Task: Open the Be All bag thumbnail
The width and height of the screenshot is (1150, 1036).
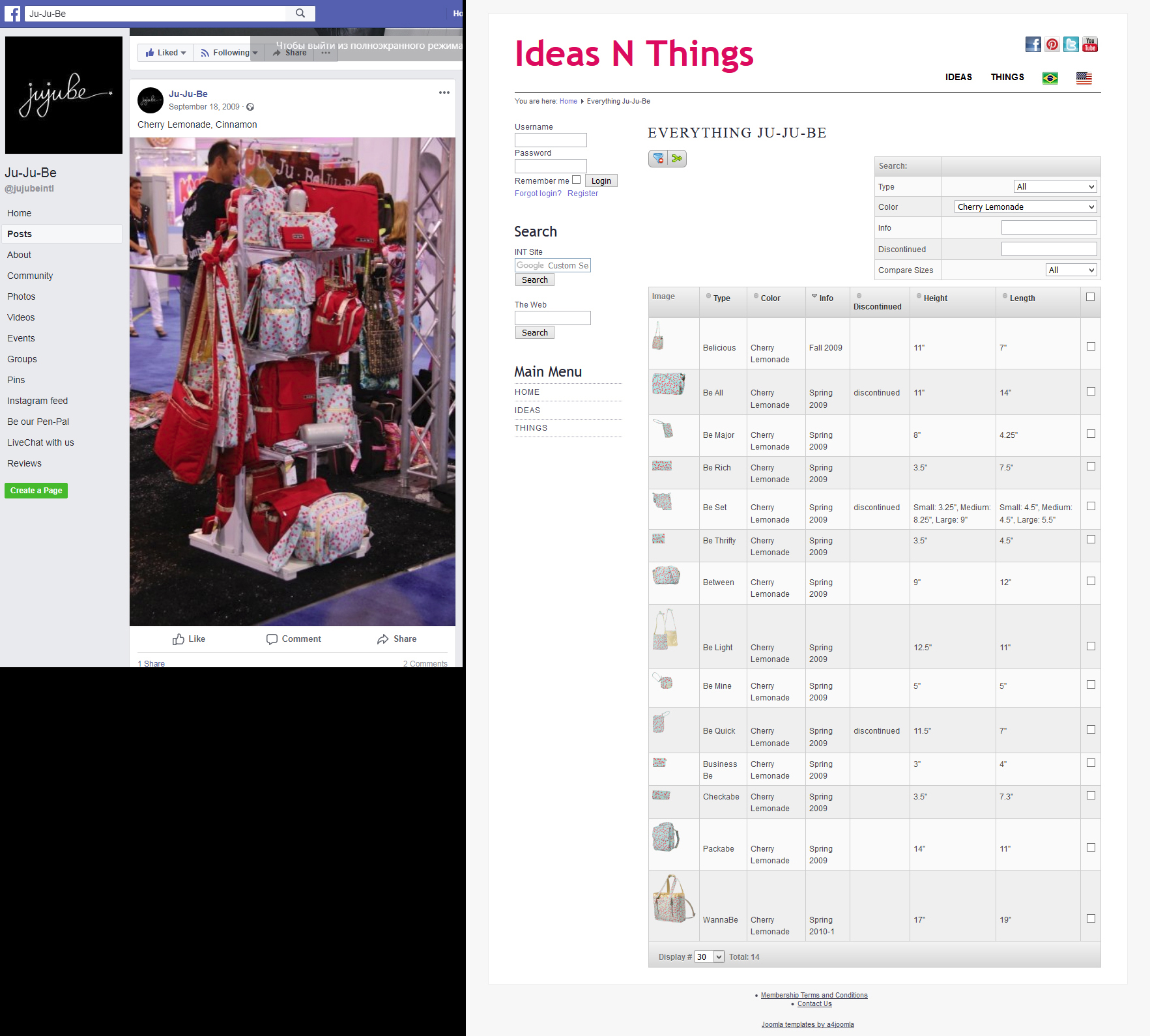Action: click(668, 384)
